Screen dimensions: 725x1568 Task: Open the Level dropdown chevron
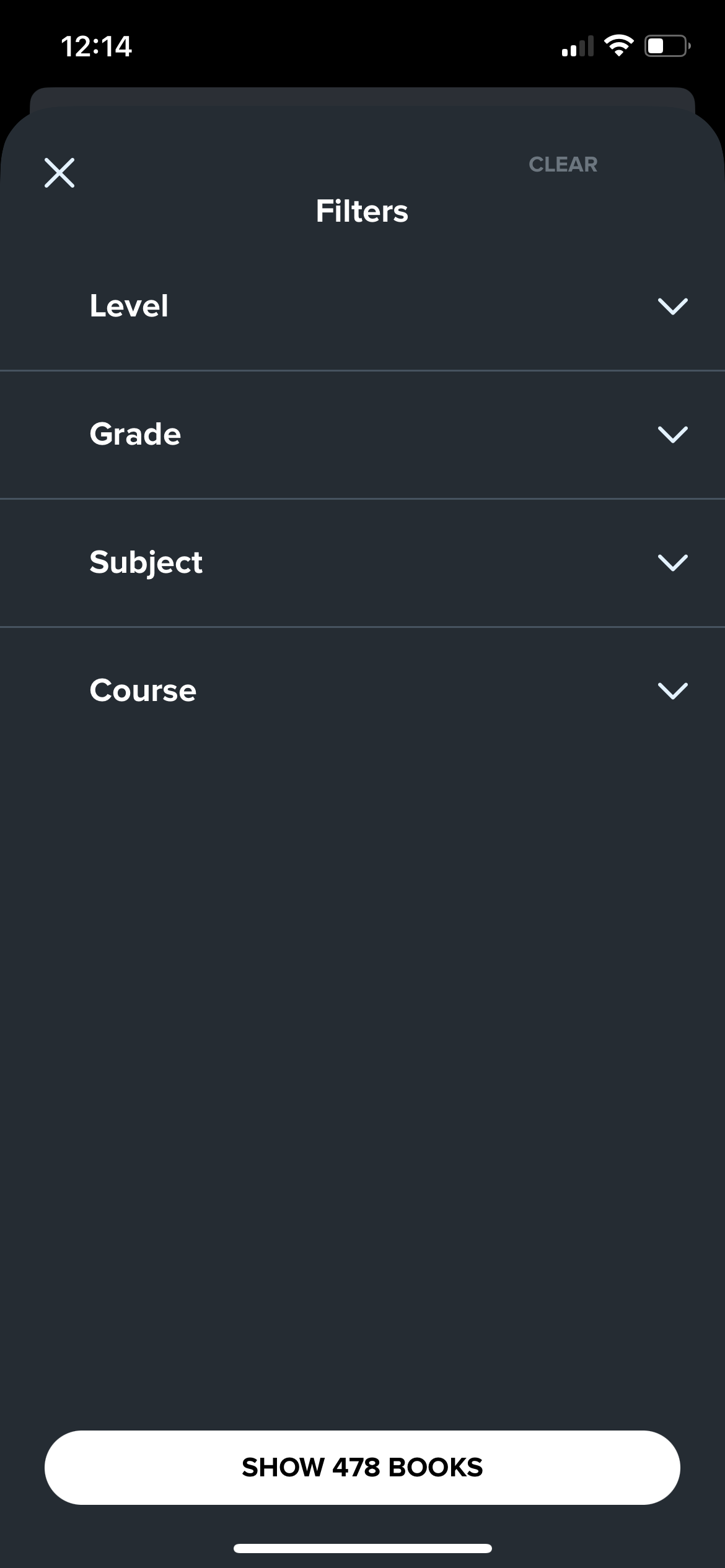(x=674, y=306)
